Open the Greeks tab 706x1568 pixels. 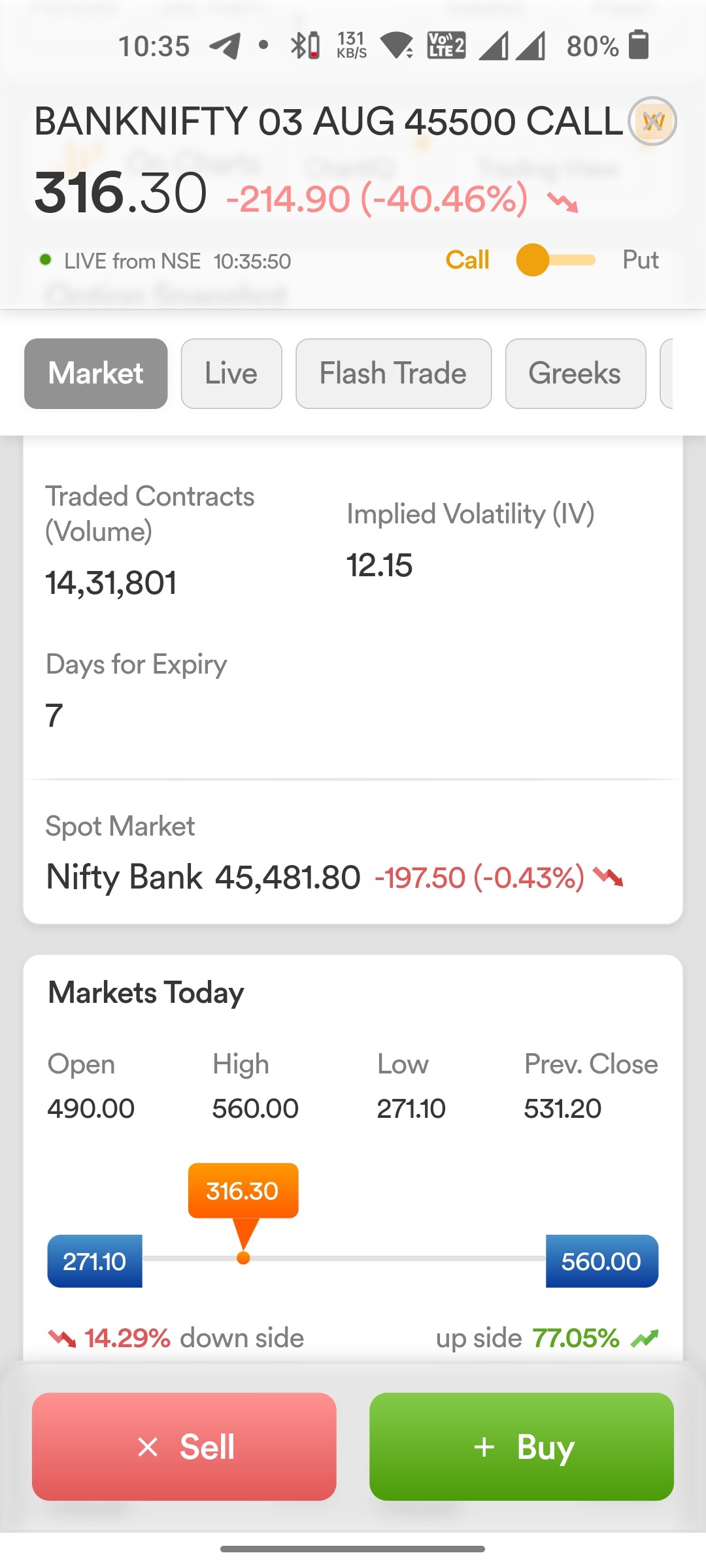575,374
